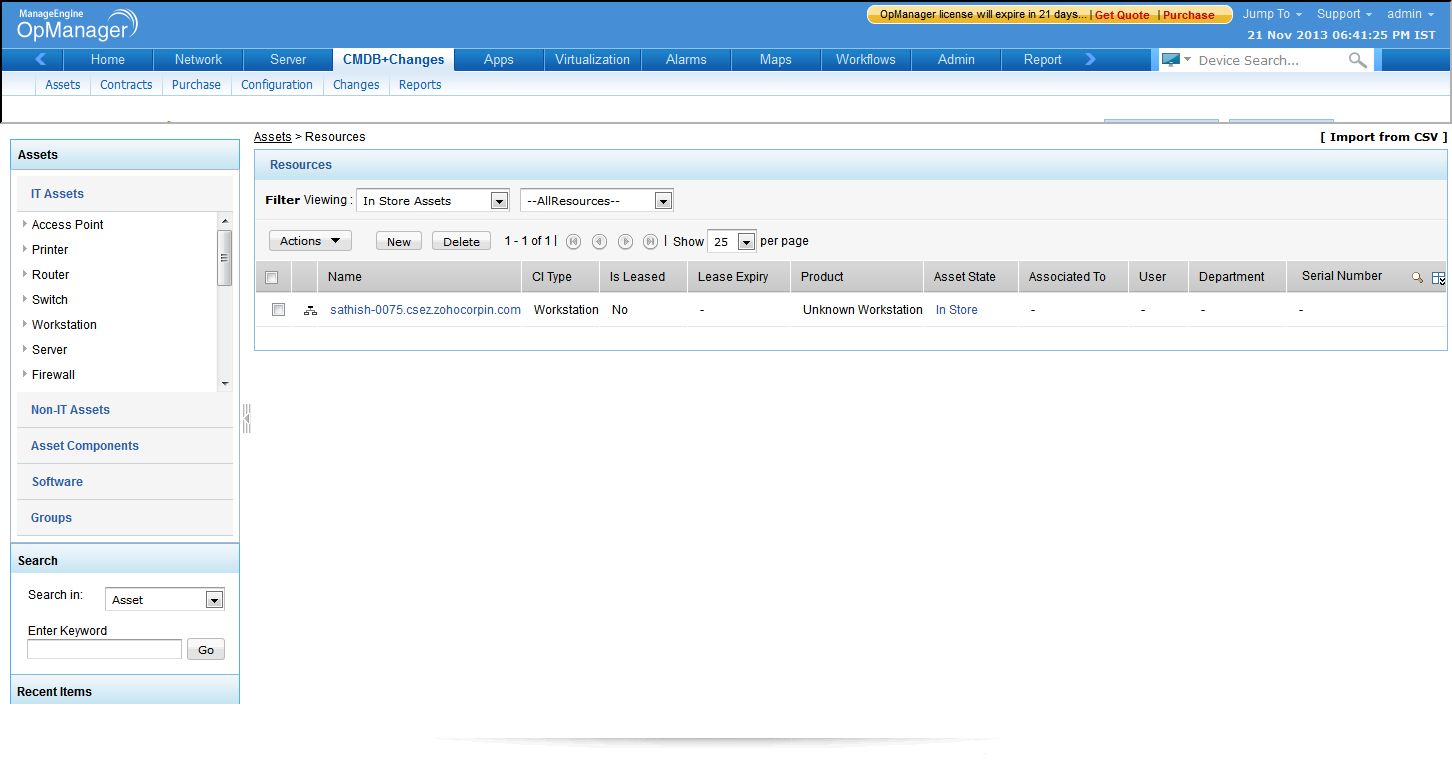Go to next page of resources

tap(625, 241)
